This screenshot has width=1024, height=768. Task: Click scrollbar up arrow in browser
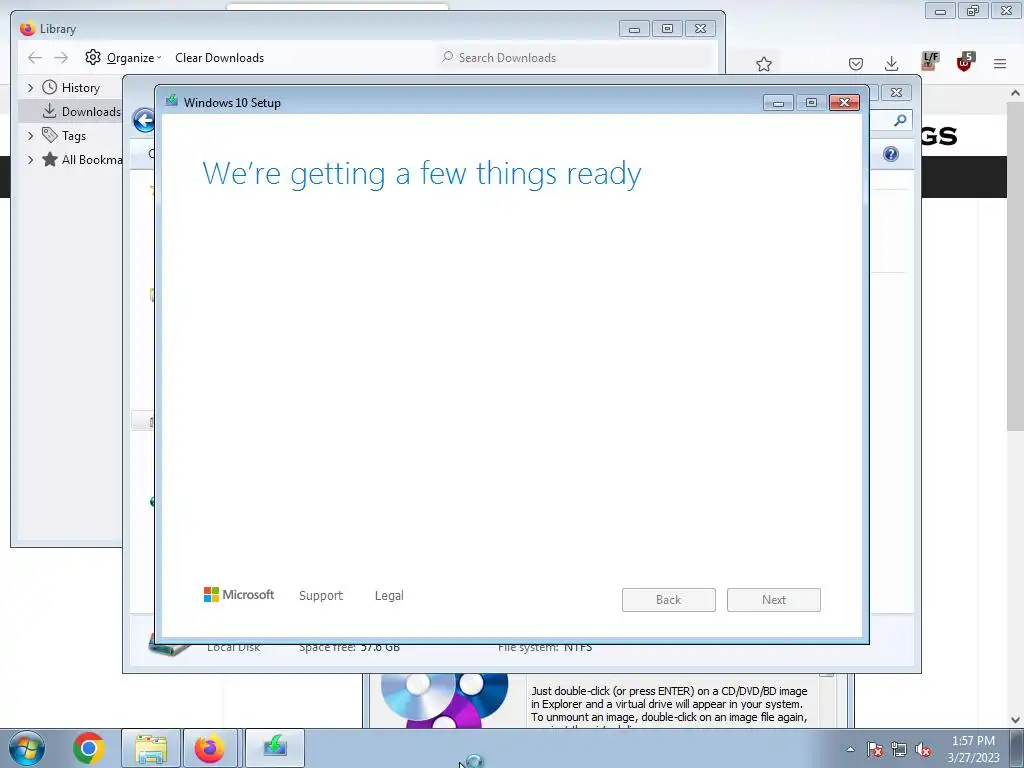coord(1015,93)
